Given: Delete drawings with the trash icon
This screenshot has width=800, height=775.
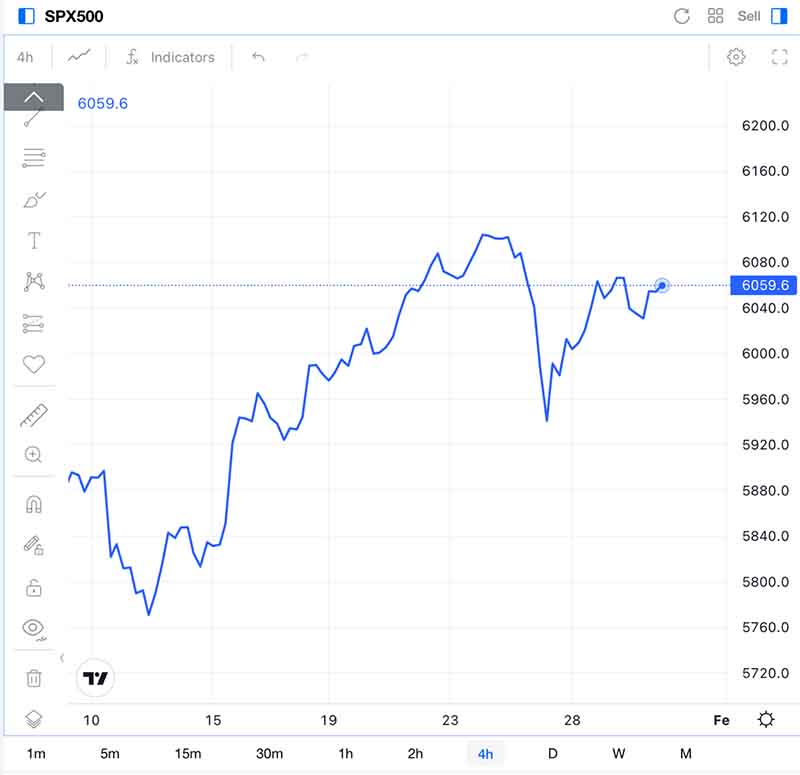Looking at the screenshot, I should pos(33,678).
